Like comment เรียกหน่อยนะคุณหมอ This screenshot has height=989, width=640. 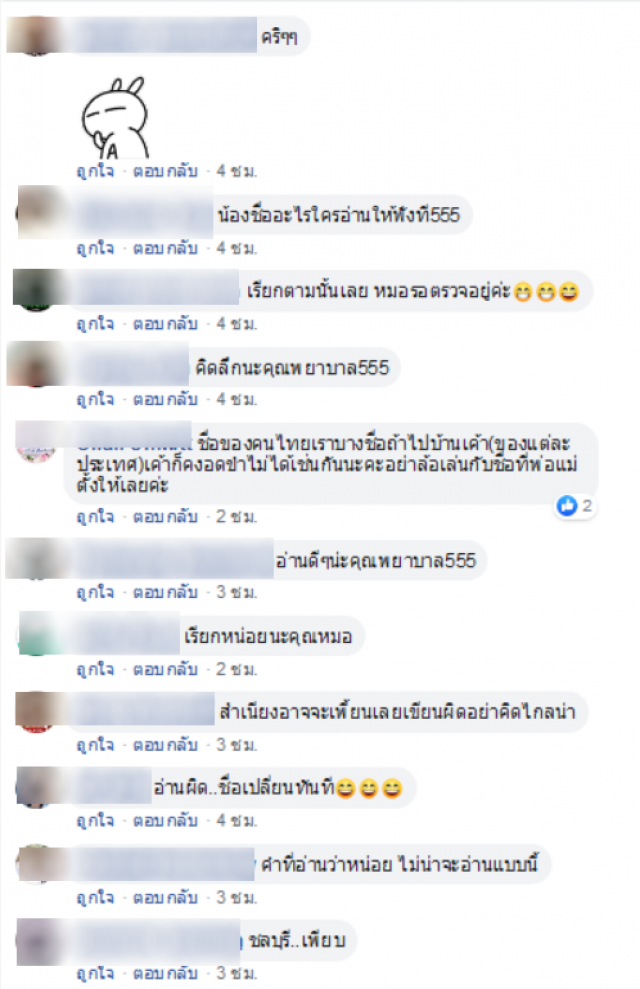pyautogui.click(x=95, y=669)
